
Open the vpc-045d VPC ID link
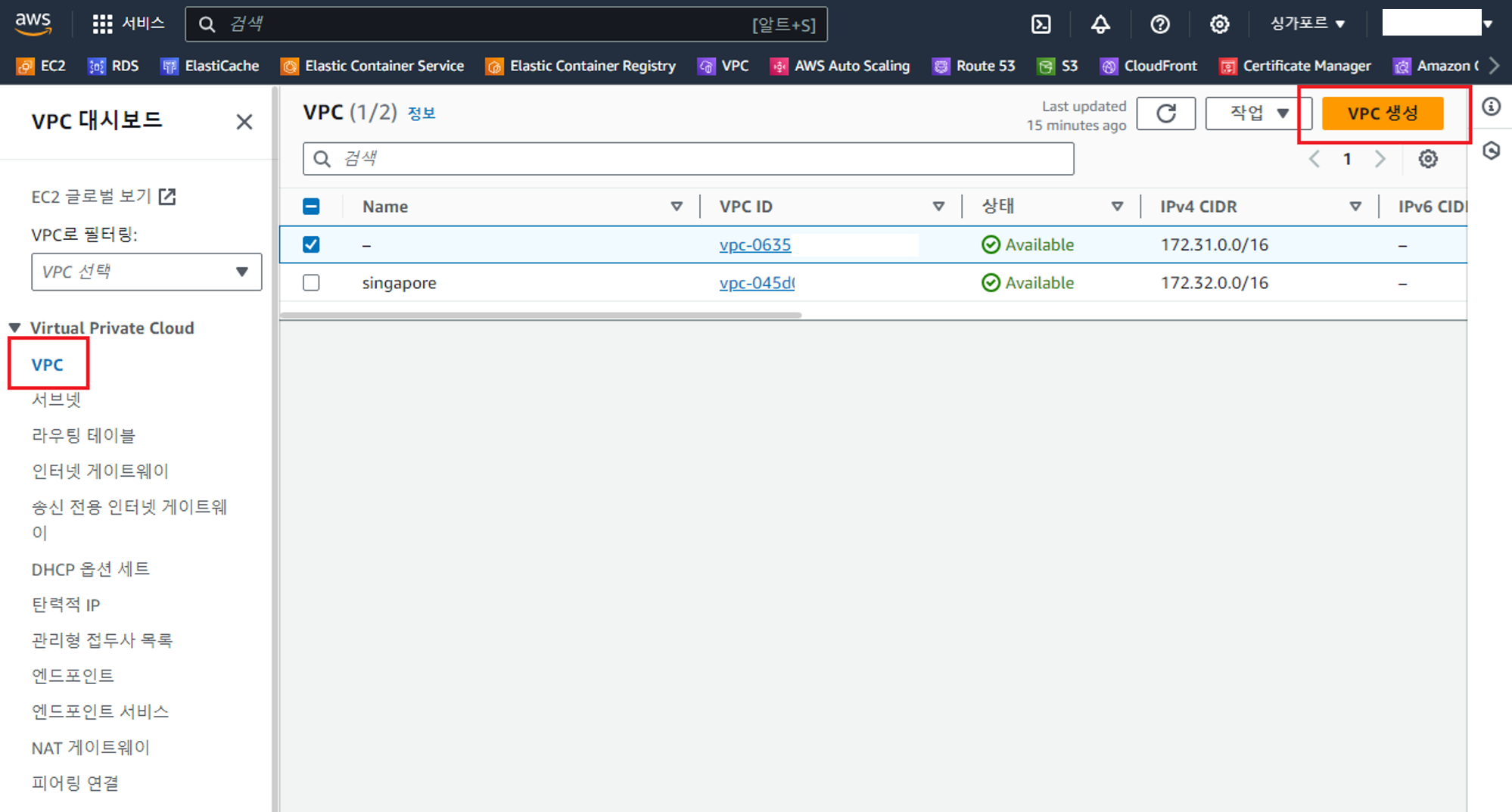pyautogui.click(x=757, y=283)
